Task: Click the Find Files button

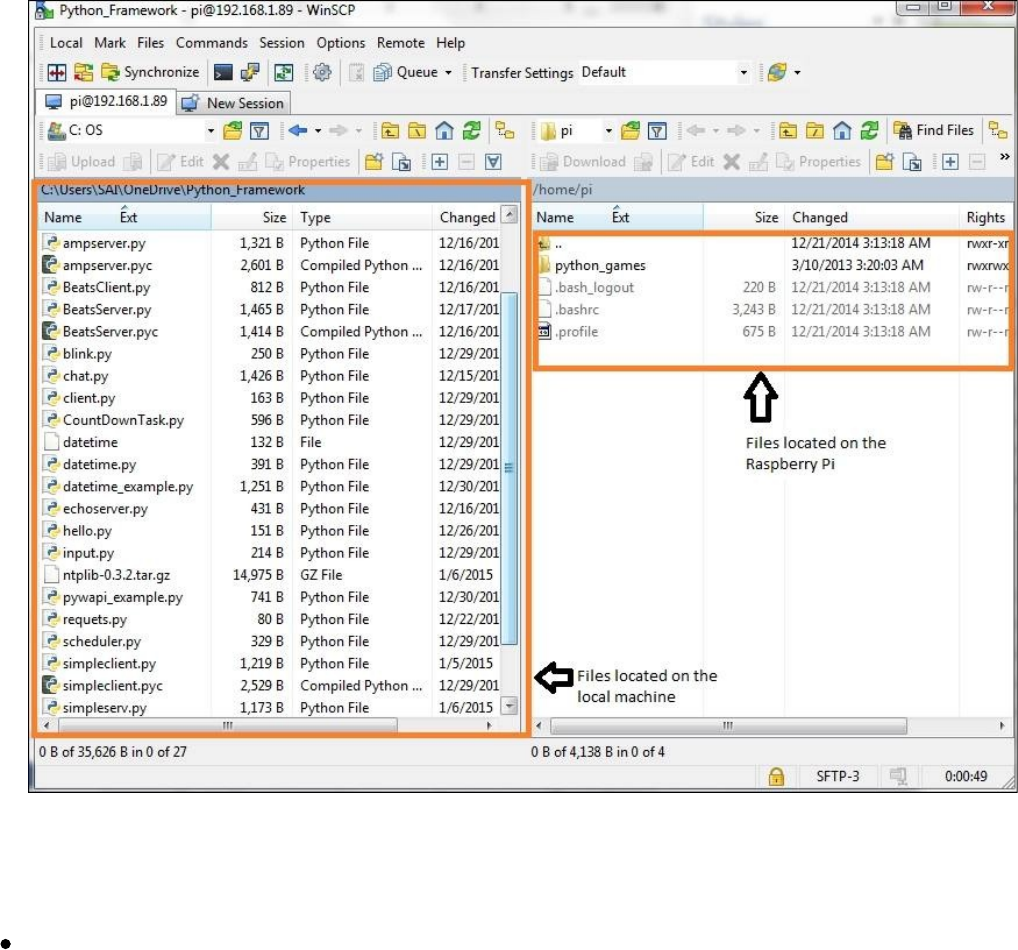Action: coord(934,131)
